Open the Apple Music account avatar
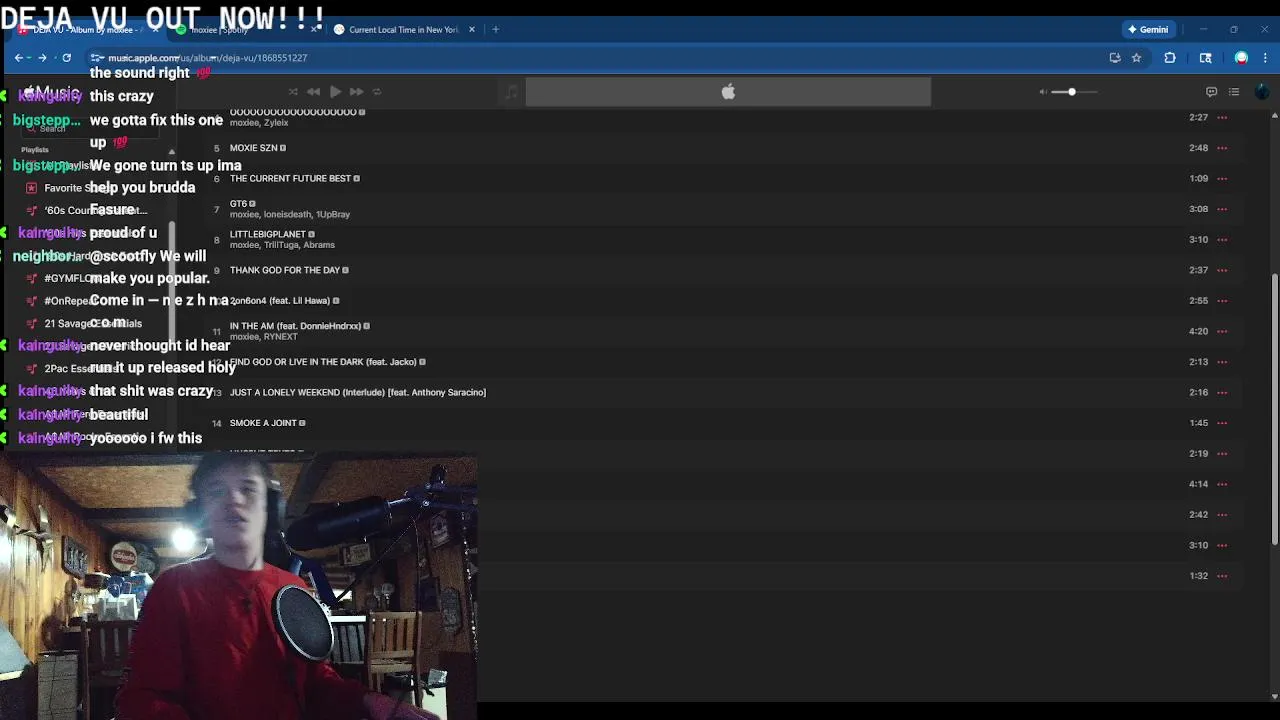 click(1261, 92)
